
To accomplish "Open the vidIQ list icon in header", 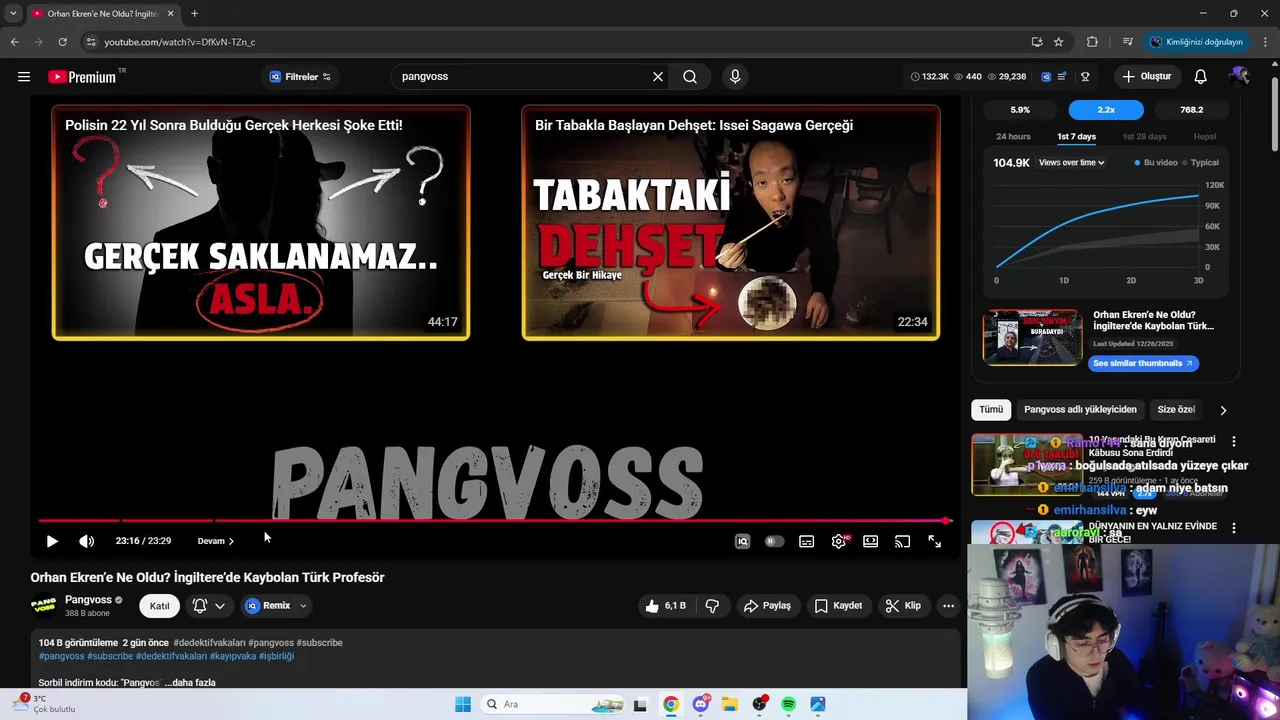I will click(x=1062, y=77).
